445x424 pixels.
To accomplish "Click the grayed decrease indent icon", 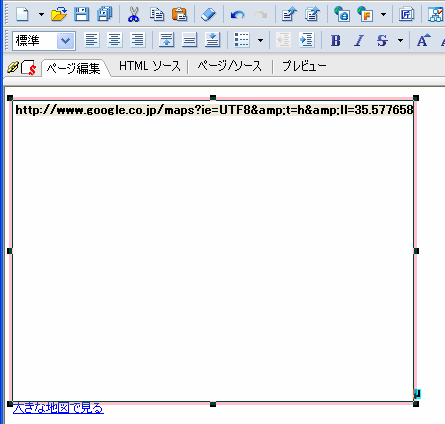I will click(283, 40).
